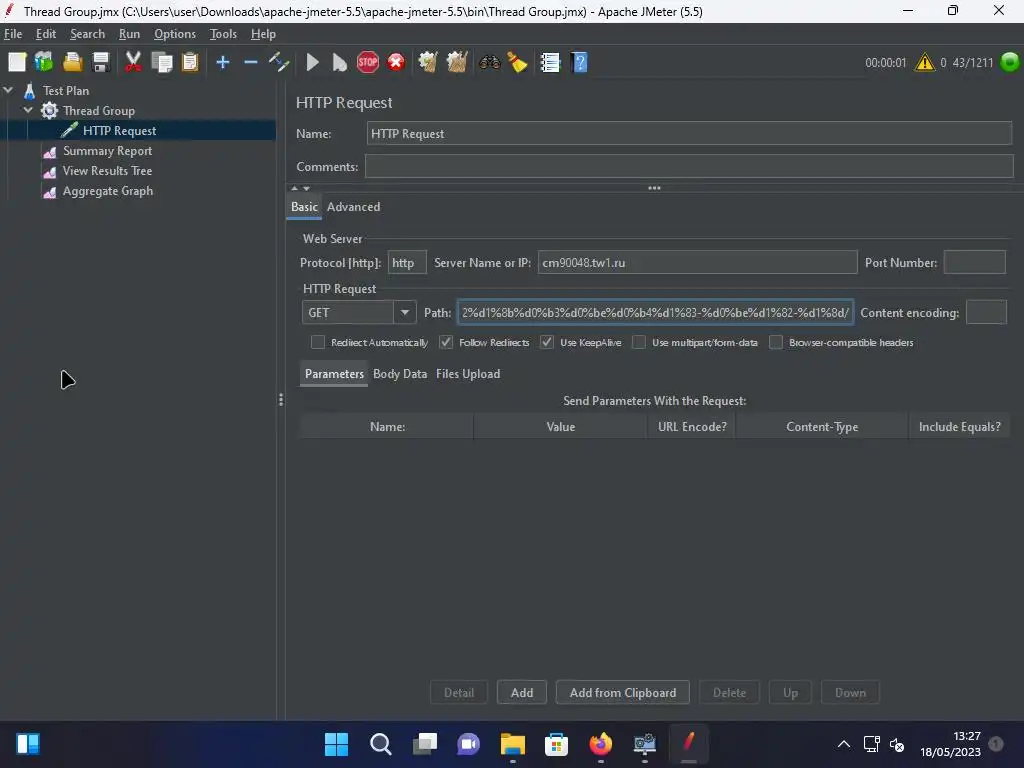Select the Parameters tab

coord(334,374)
